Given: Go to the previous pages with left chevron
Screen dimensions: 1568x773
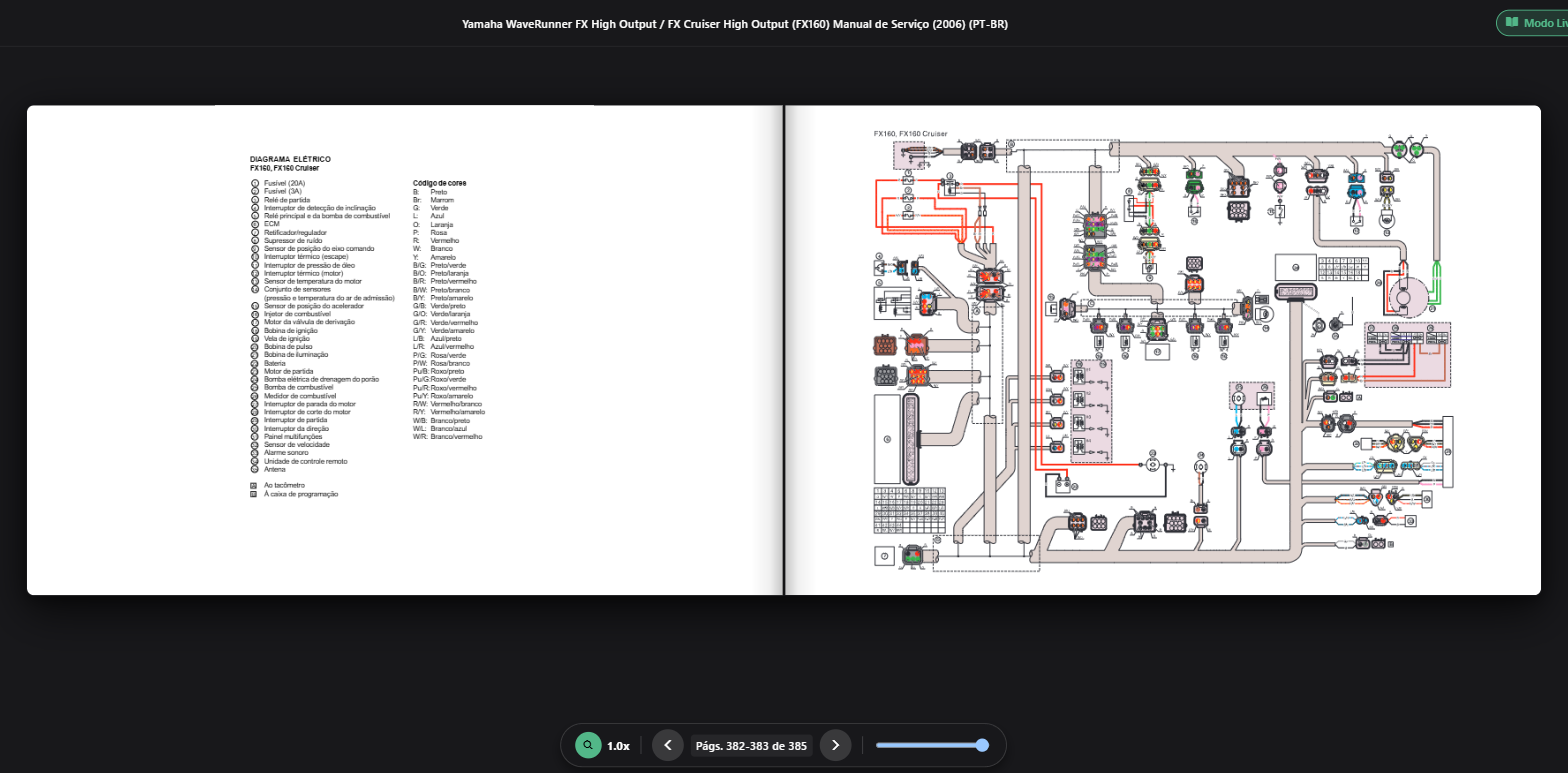Looking at the screenshot, I should [x=668, y=745].
